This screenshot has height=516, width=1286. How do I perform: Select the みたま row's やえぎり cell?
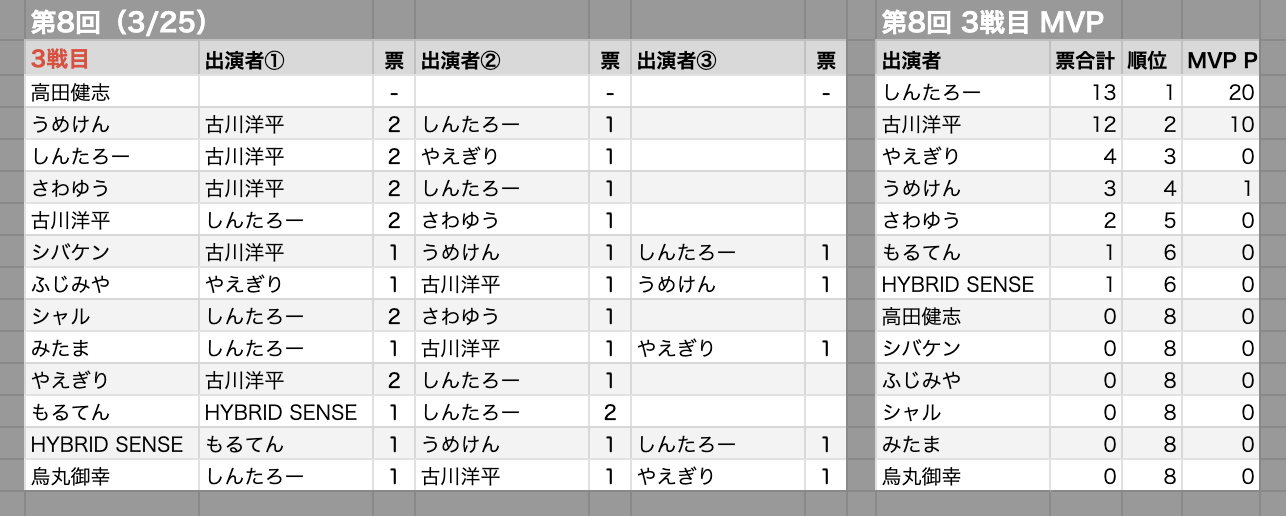point(718,349)
